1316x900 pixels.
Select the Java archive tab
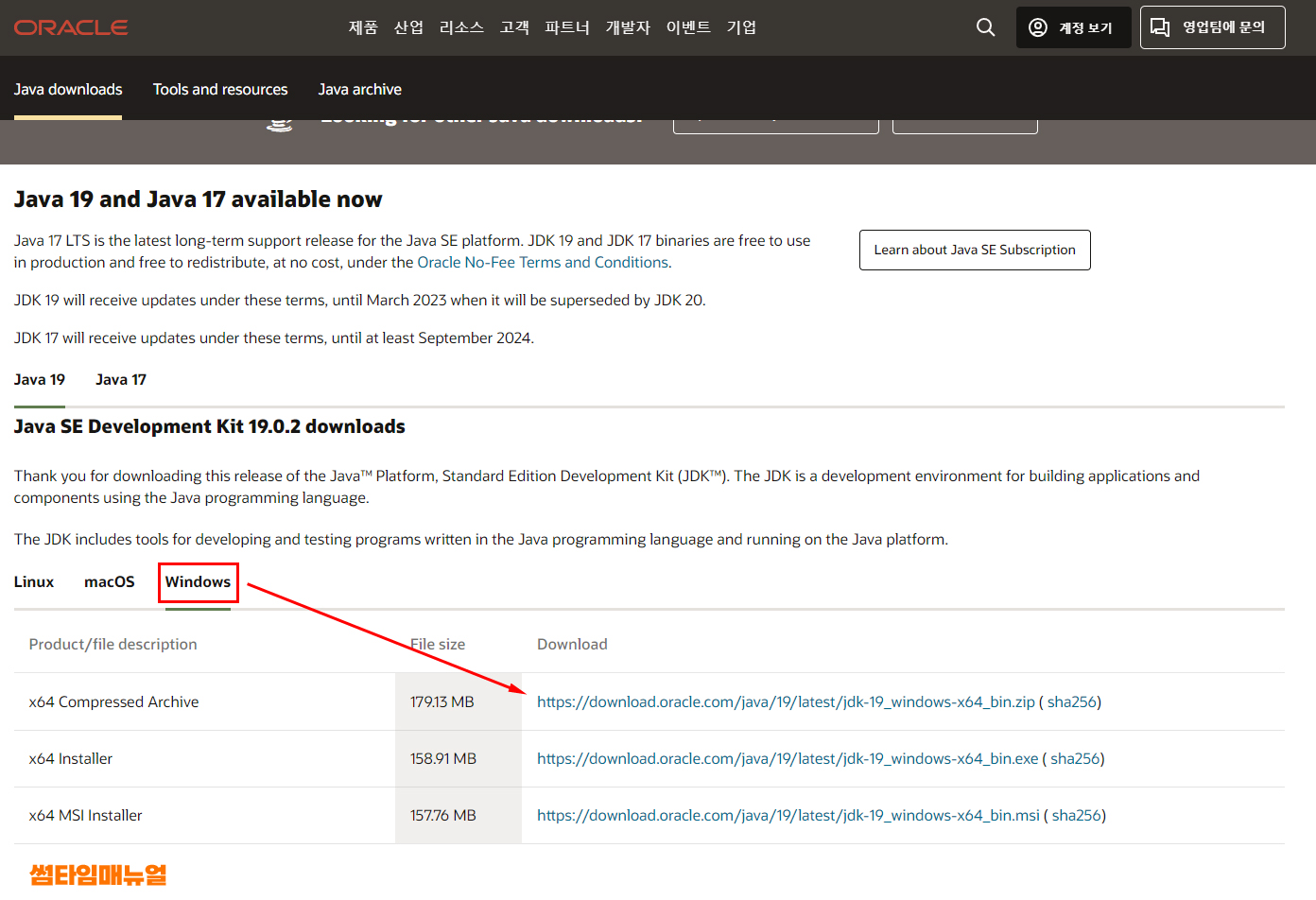click(359, 89)
